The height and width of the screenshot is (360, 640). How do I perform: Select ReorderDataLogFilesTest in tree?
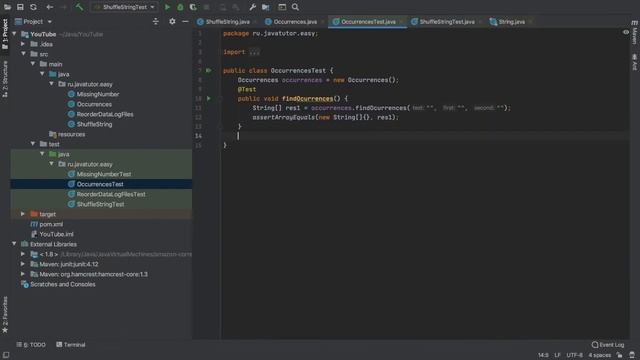[111, 194]
